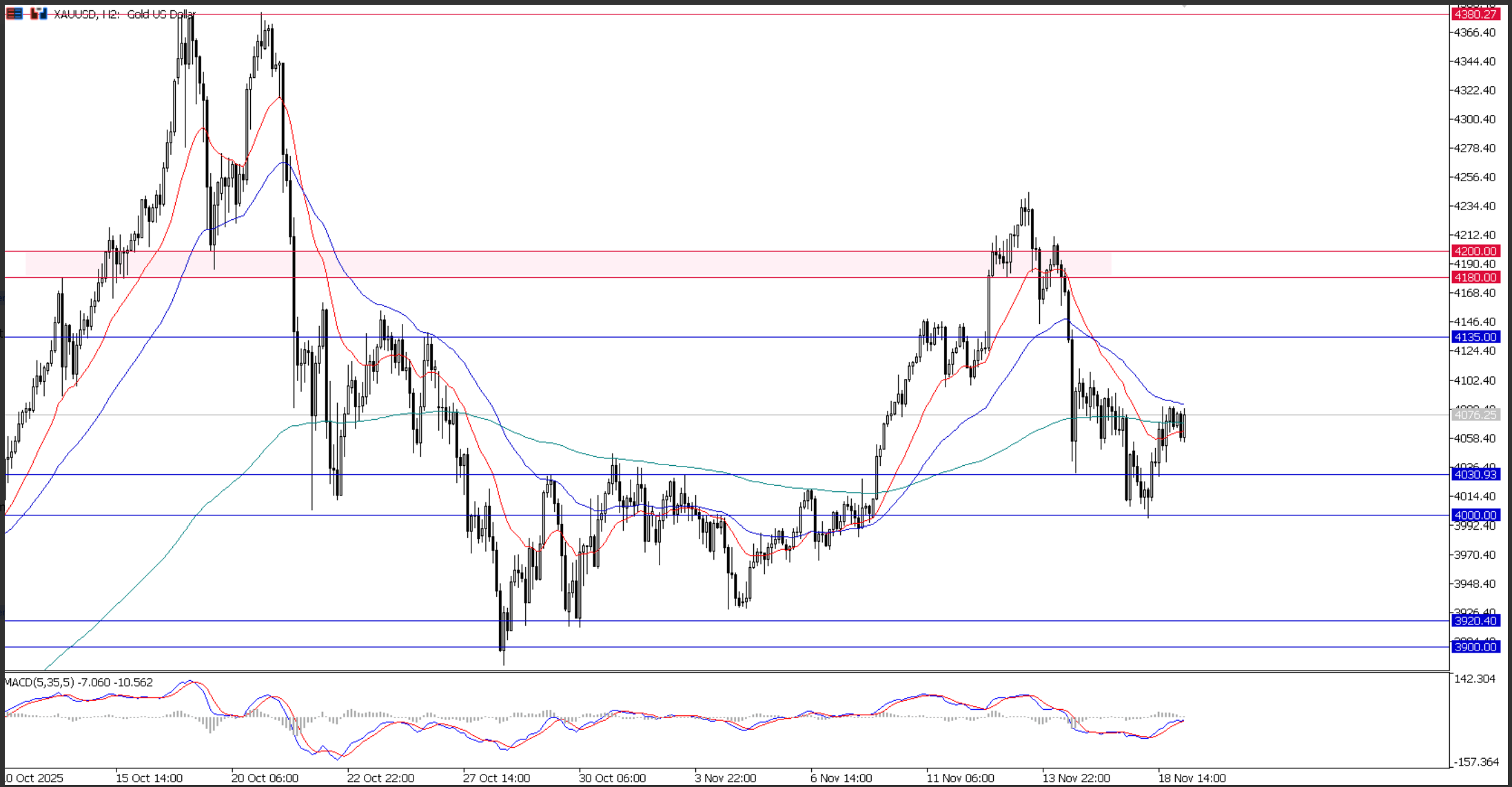Select the blue 4135.00 level tag
1512x787 pixels.
point(1475,337)
